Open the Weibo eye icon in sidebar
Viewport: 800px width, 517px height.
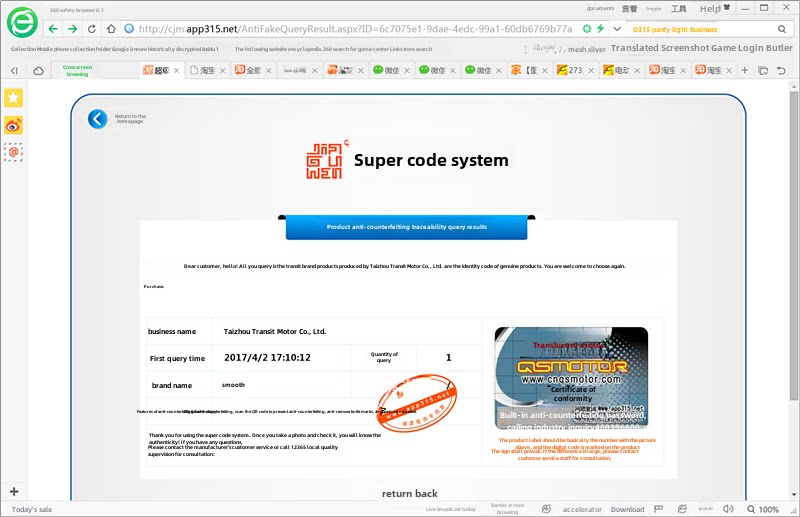coord(14,125)
